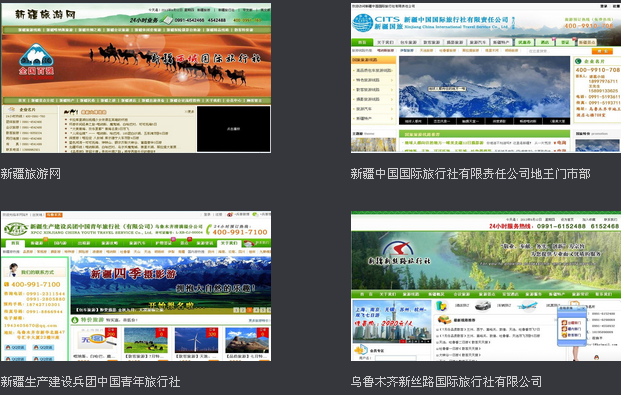
Task: Click the Shanghai skyline promotional banner
Action: point(392,321)
